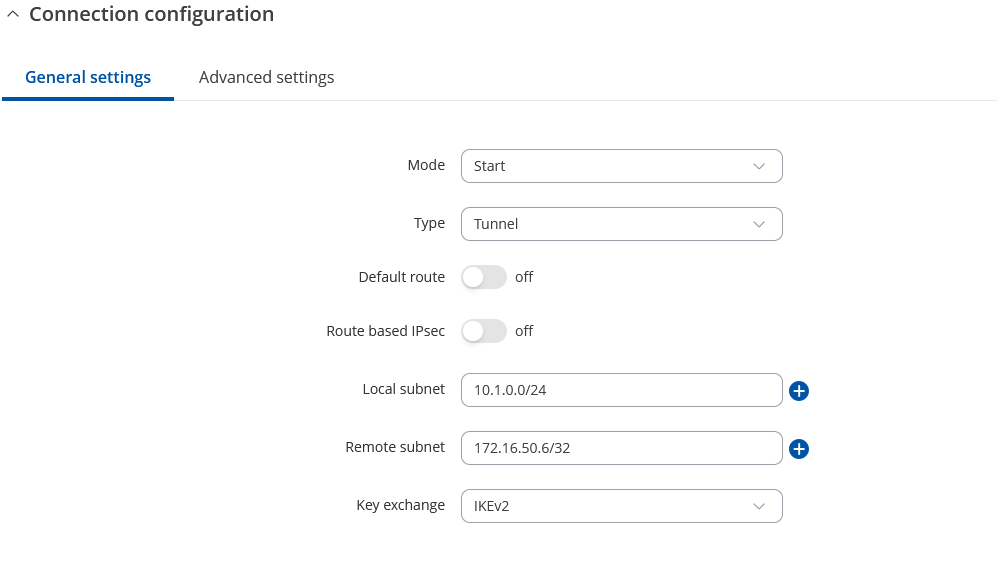Image resolution: width=997 pixels, height=571 pixels.
Task: Click the Connection configuration heading
Action: [151, 14]
